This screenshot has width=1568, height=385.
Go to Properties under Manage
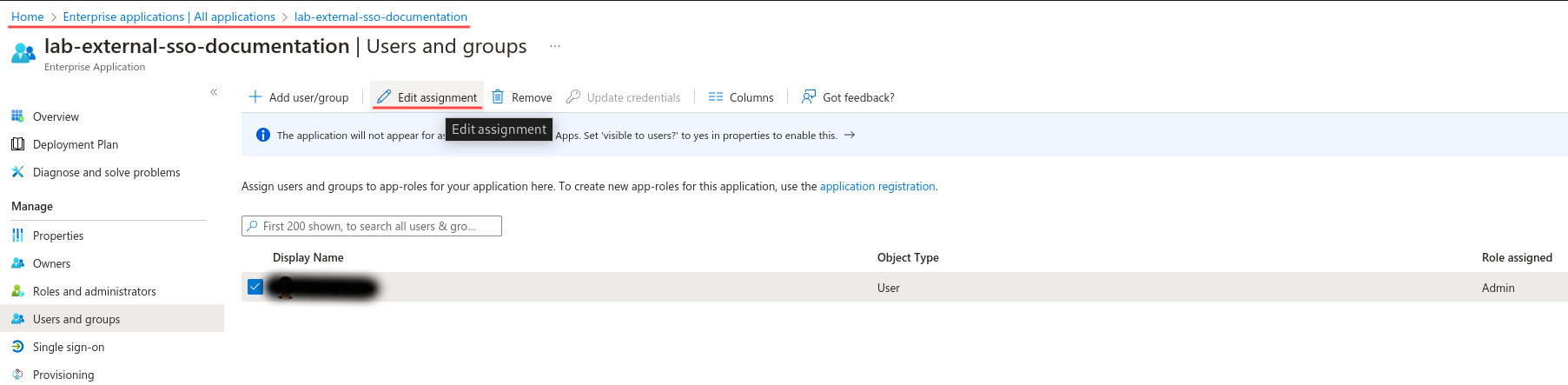click(x=58, y=236)
